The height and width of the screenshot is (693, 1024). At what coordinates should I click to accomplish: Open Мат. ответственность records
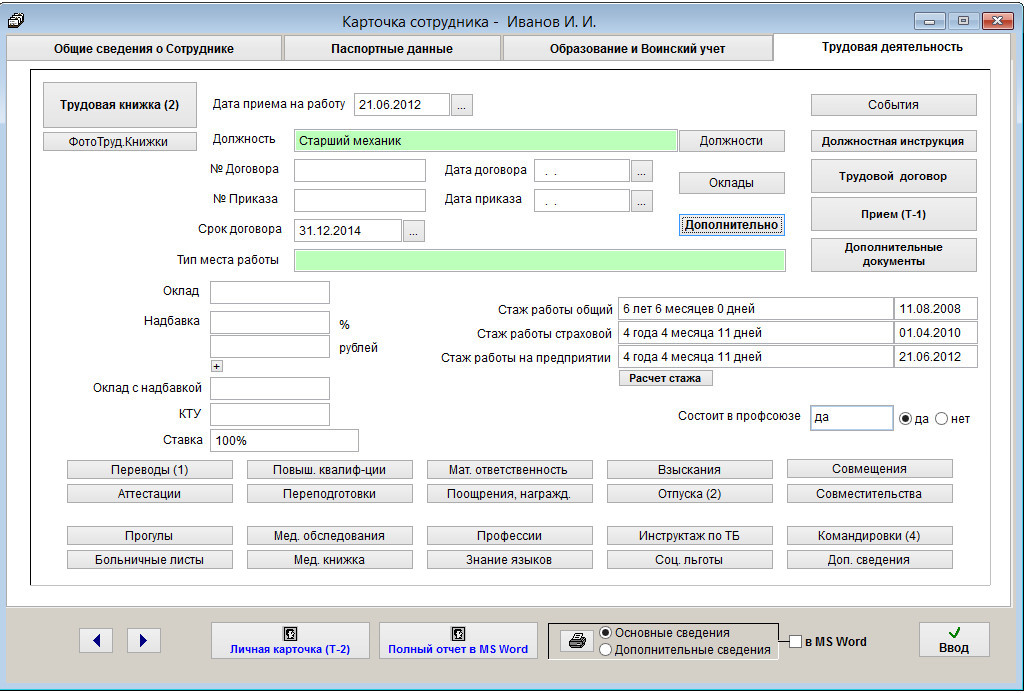[509, 470]
